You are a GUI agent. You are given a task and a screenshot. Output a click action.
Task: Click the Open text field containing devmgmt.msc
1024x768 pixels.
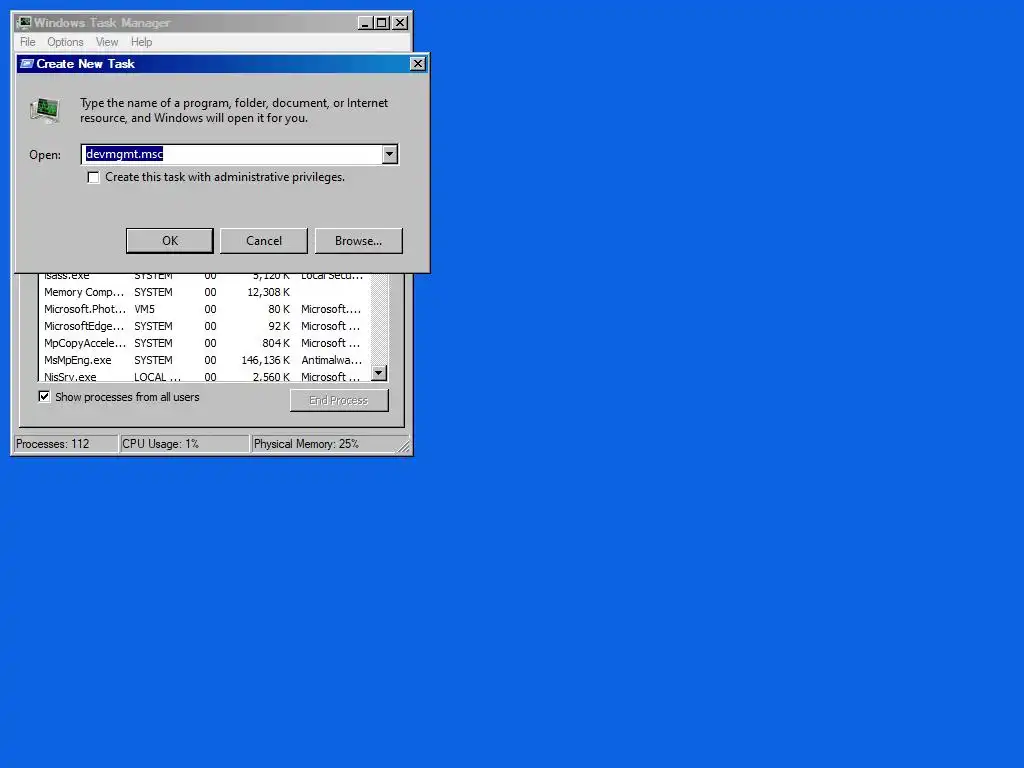click(x=232, y=154)
